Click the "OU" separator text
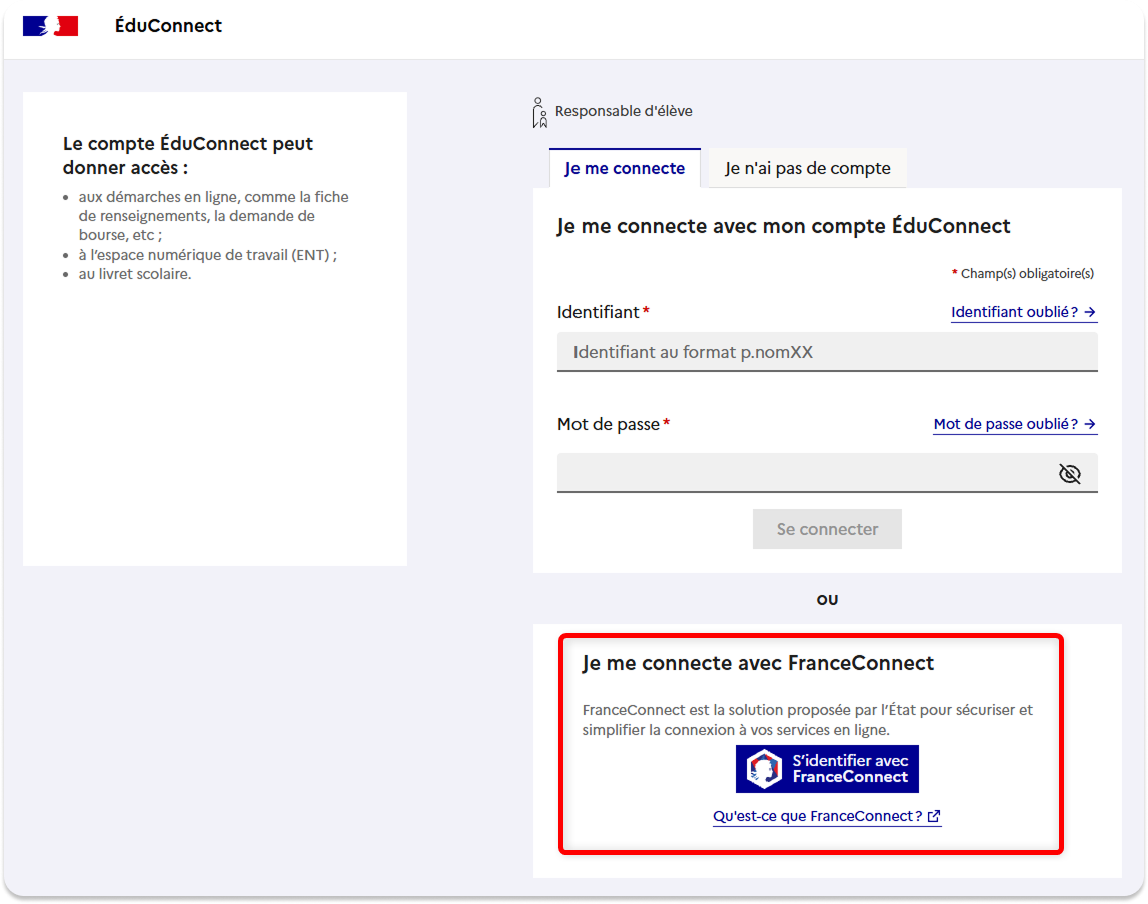This screenshot has width=1148, height=904. click(827, 599)
